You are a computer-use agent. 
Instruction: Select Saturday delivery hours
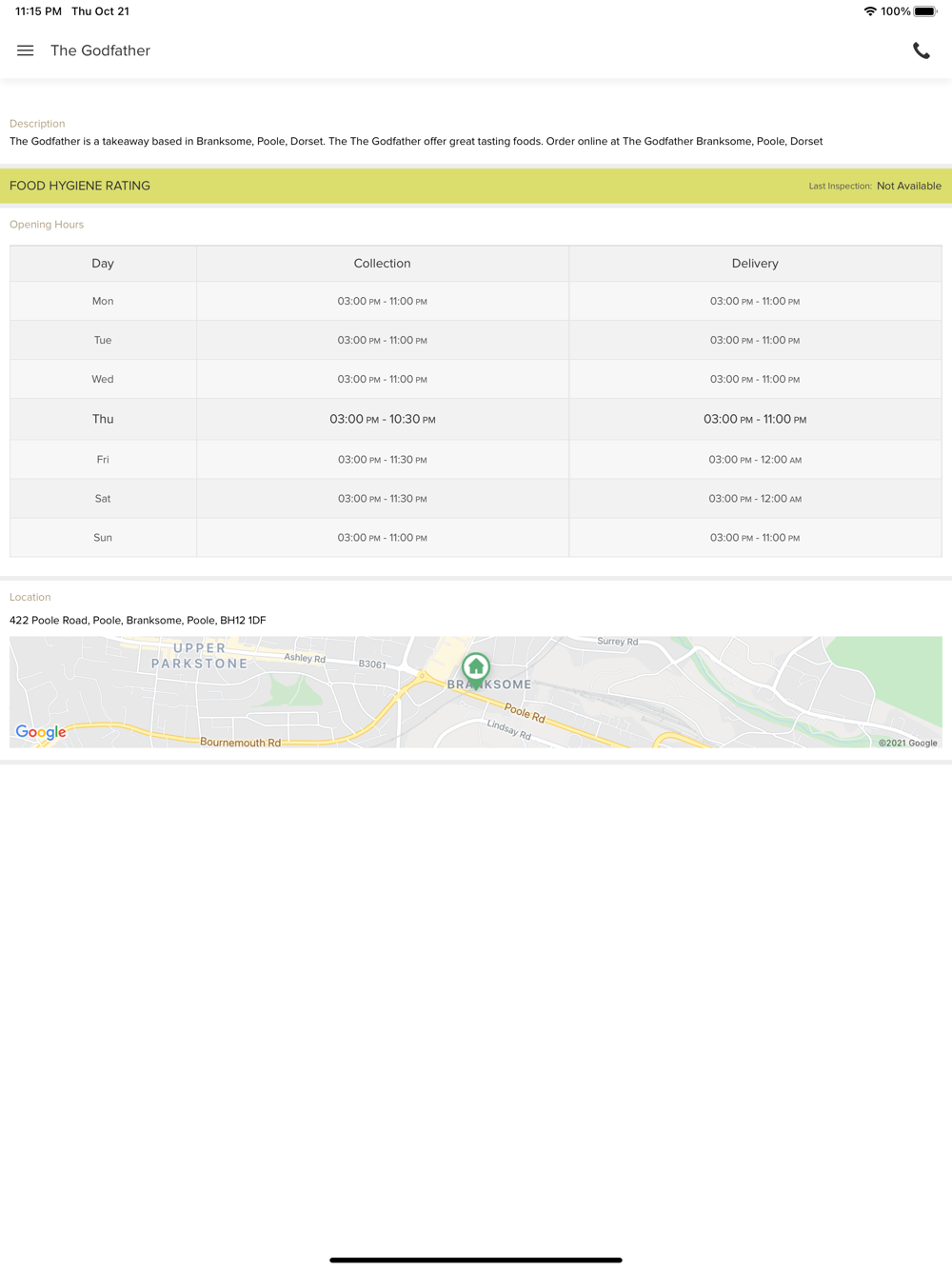(755, 498)
